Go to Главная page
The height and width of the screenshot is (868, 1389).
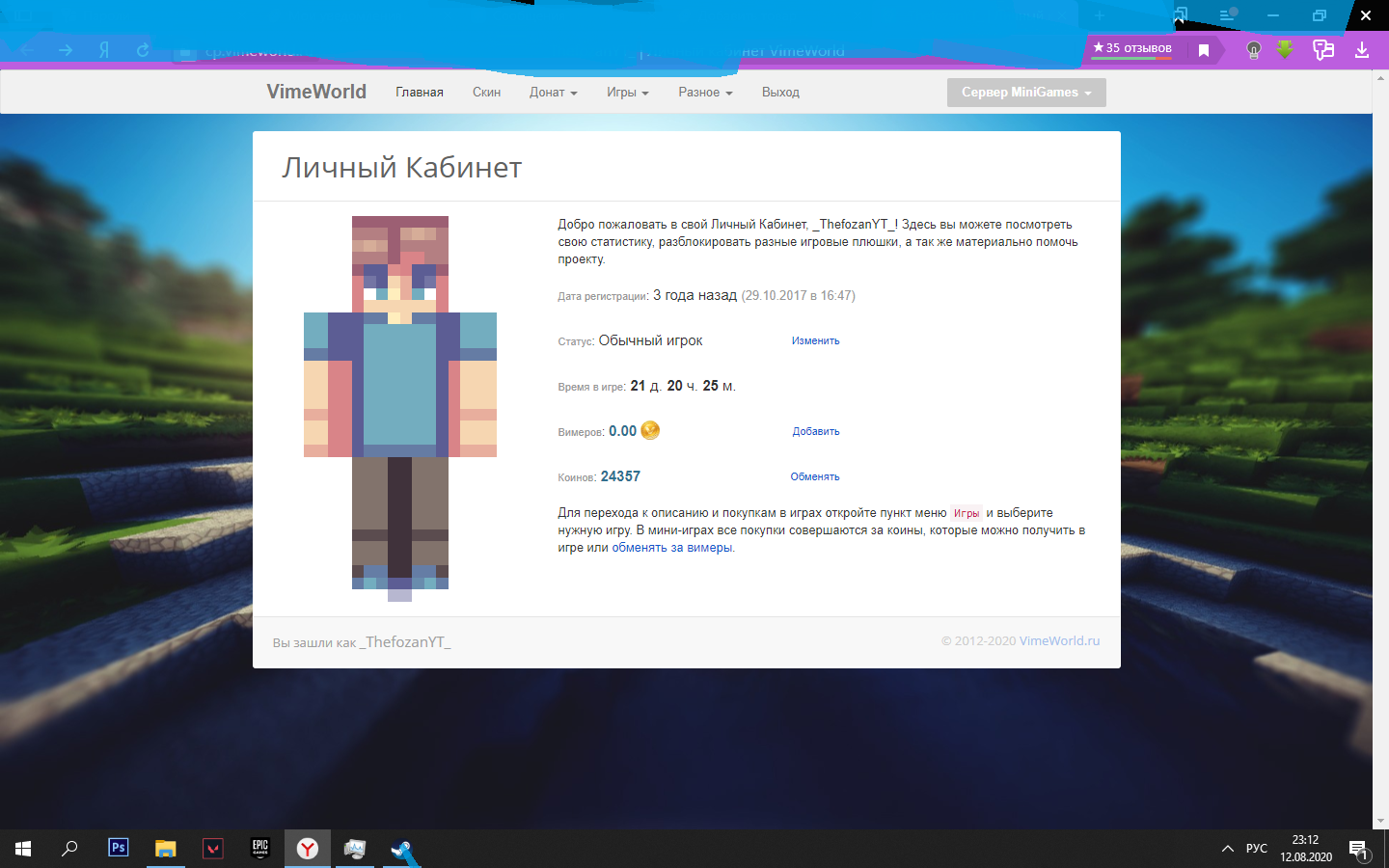tap(420, 93)
